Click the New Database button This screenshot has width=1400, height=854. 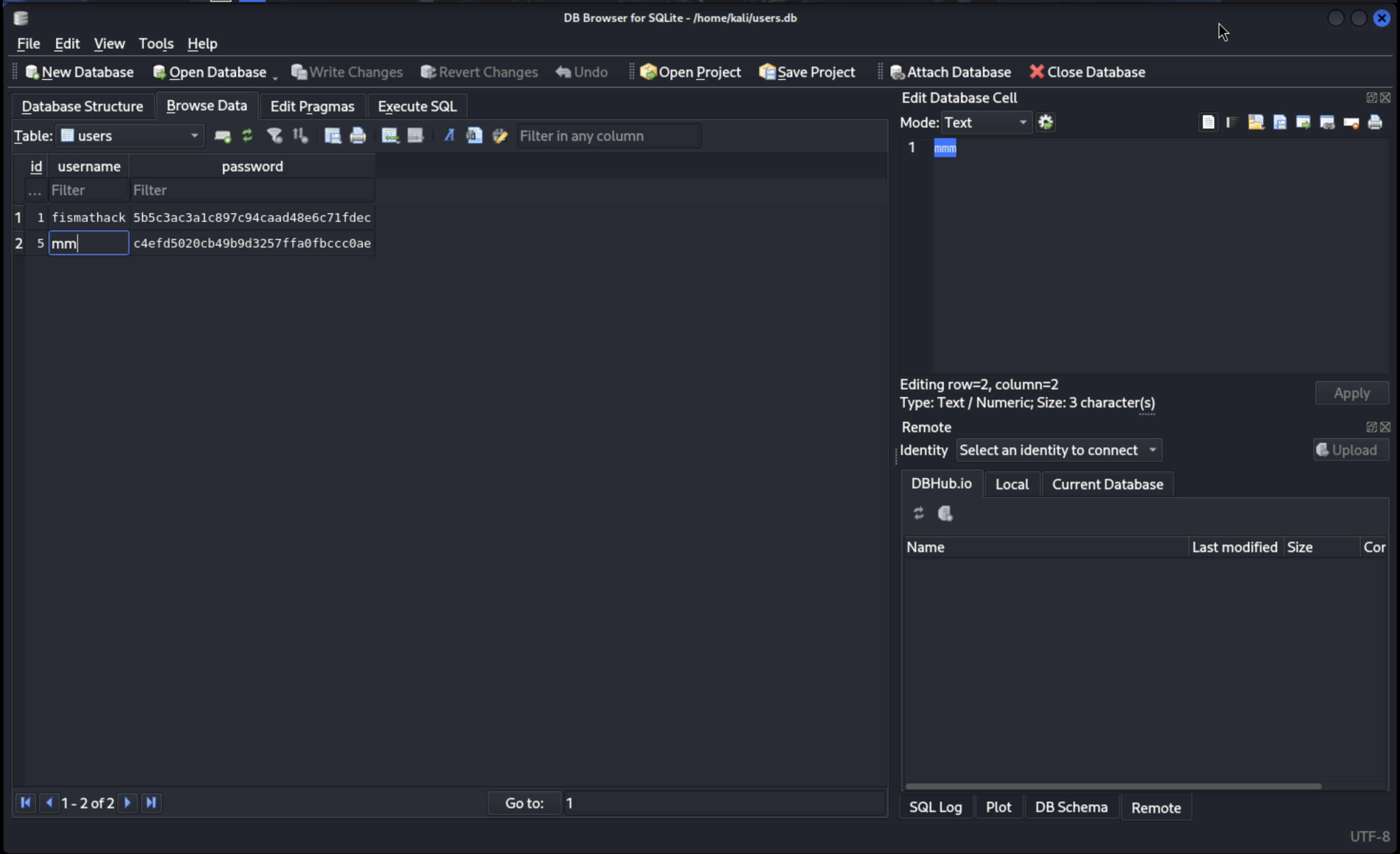tap(80, 72)
